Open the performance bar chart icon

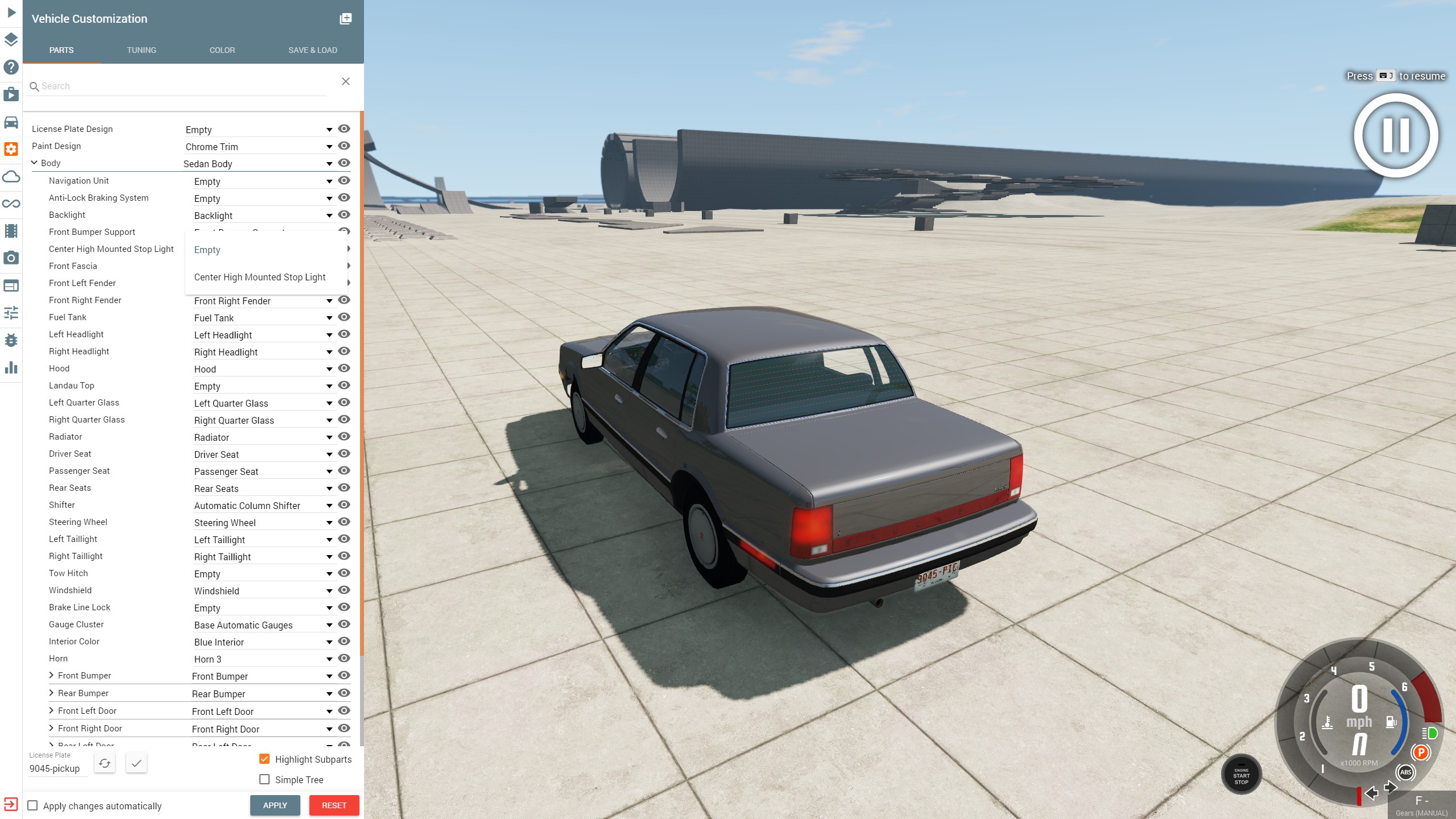coord(11,367)
